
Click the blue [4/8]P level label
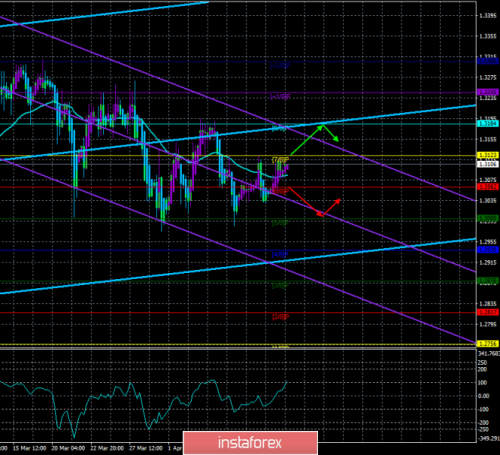280,255
